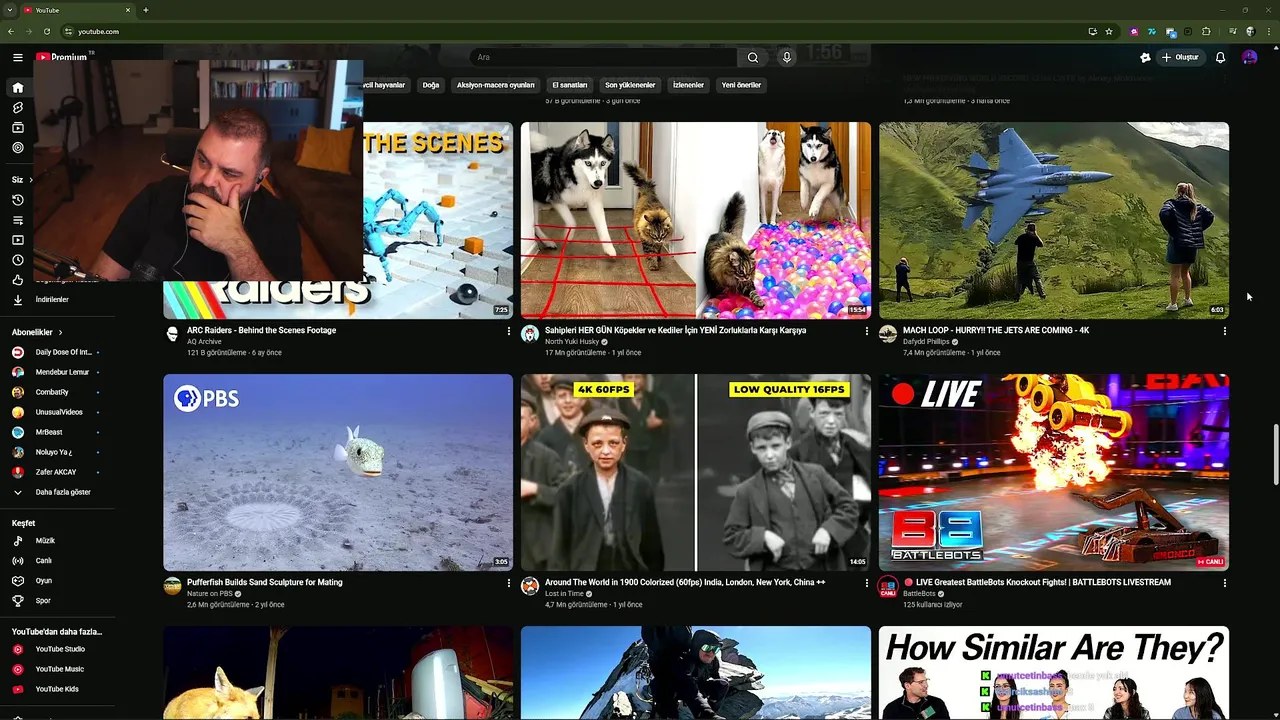
Task: Select the El sanatları chip
Action: (570, 85)
